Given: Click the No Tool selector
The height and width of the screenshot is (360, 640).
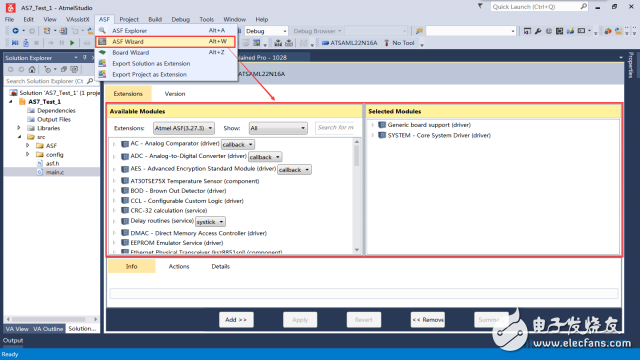Looking at the screenshot, I should click(x=399, y=43).
